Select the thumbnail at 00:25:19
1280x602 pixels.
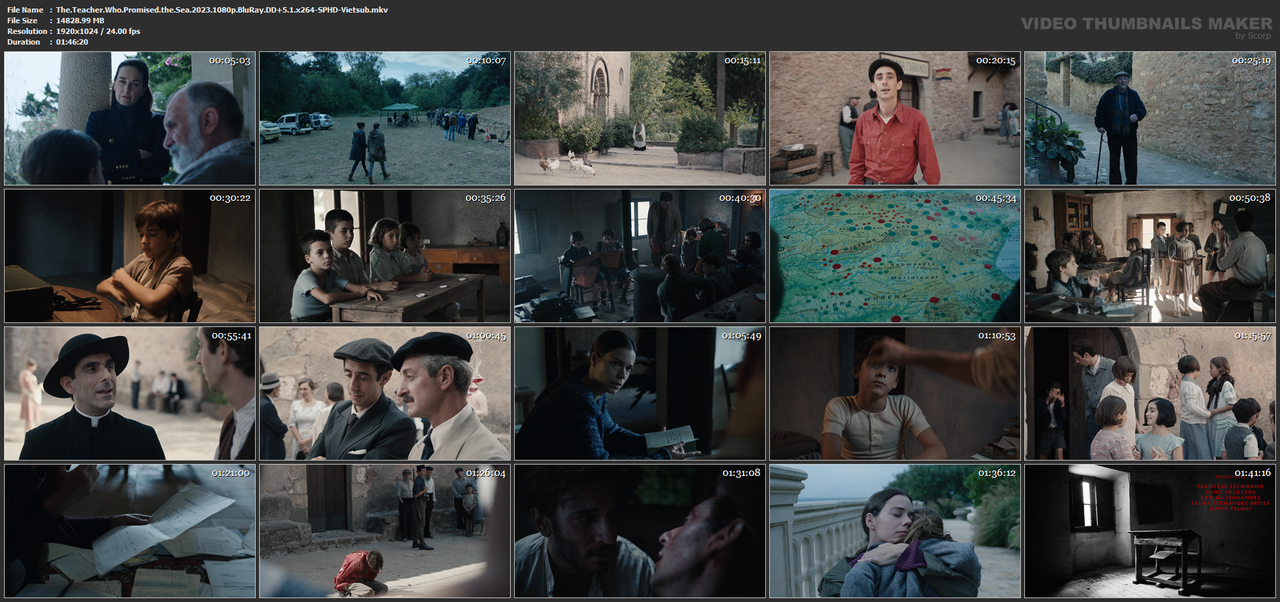coord(1150,119)
